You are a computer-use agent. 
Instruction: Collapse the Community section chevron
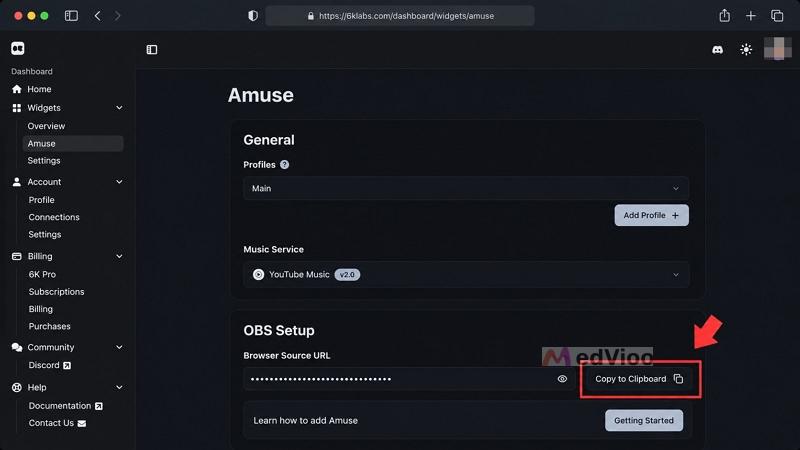tap(119, 347)
